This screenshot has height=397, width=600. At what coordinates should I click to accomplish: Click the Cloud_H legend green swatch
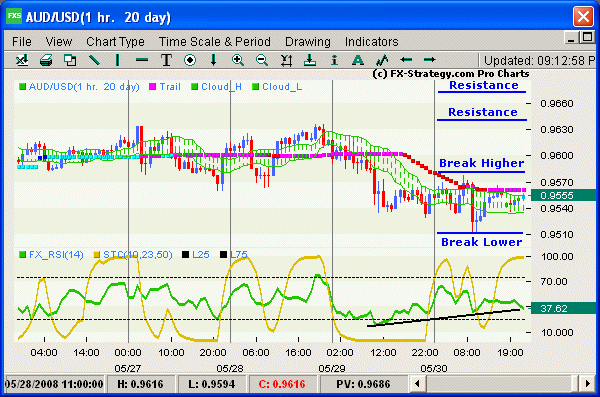(194, 87)
